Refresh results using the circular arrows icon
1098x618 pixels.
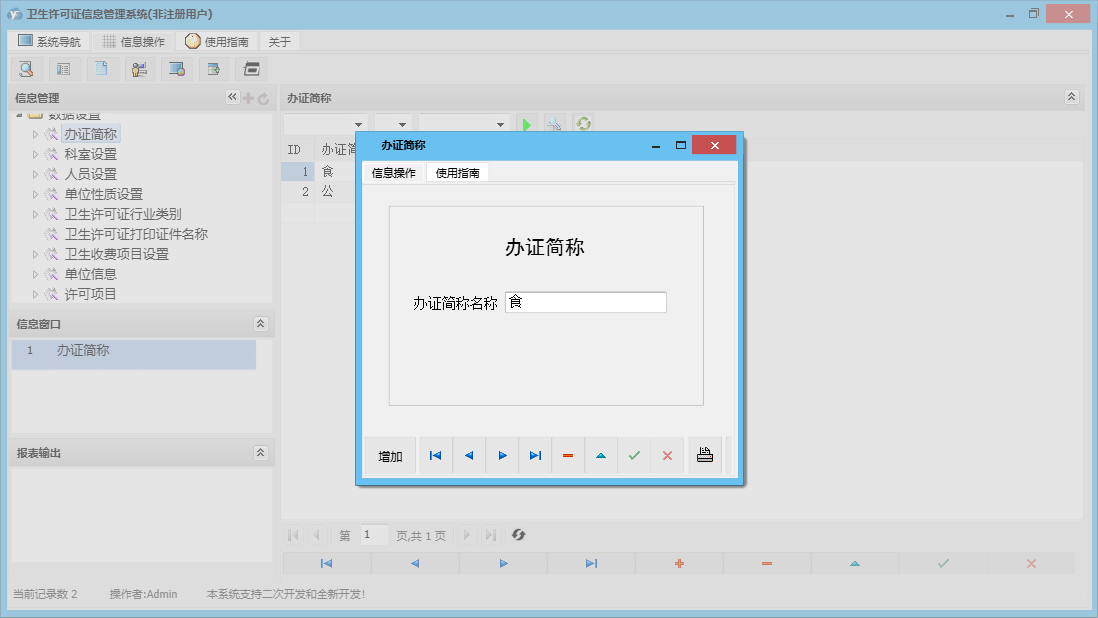click(x=583, y=123)
